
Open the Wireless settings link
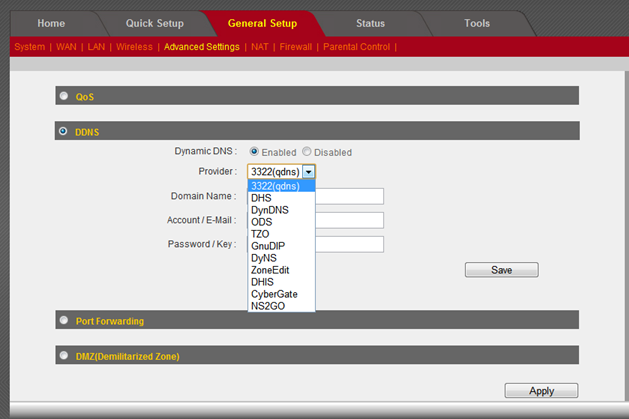134,47
